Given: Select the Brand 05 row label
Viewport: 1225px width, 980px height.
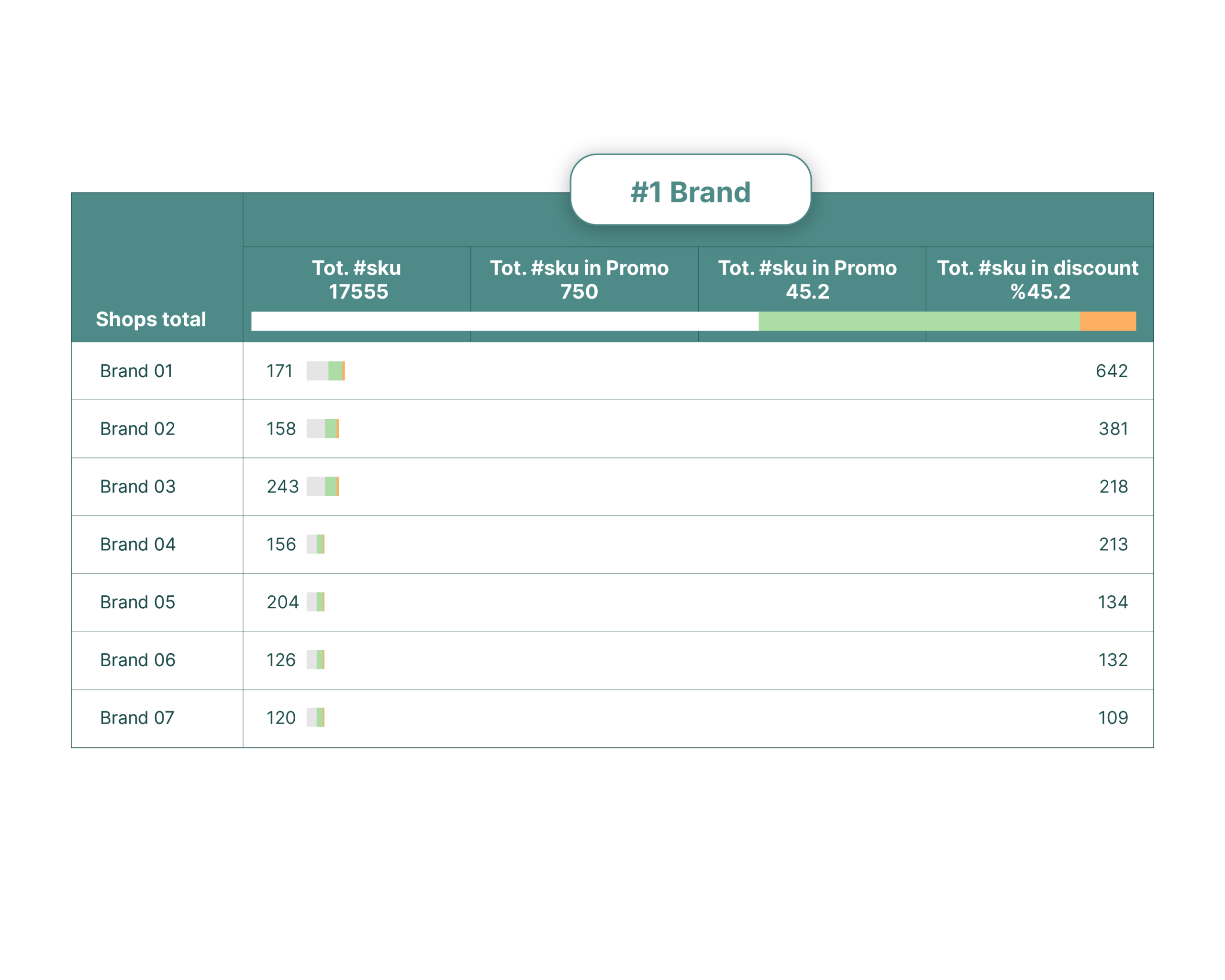Looking at the screenshot, I should point(137,602).
